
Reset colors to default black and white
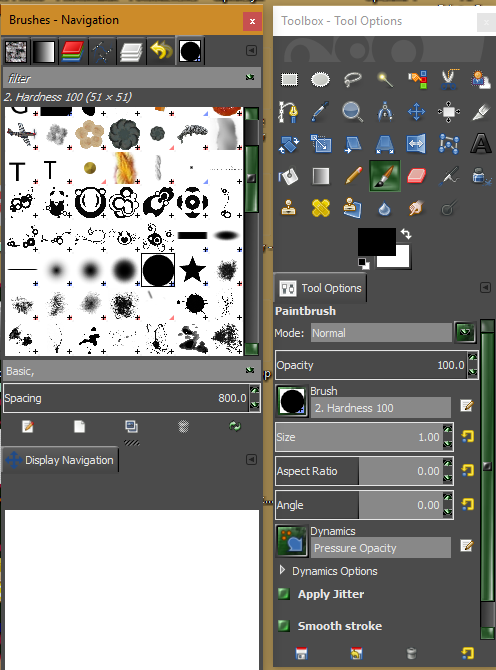364,264
